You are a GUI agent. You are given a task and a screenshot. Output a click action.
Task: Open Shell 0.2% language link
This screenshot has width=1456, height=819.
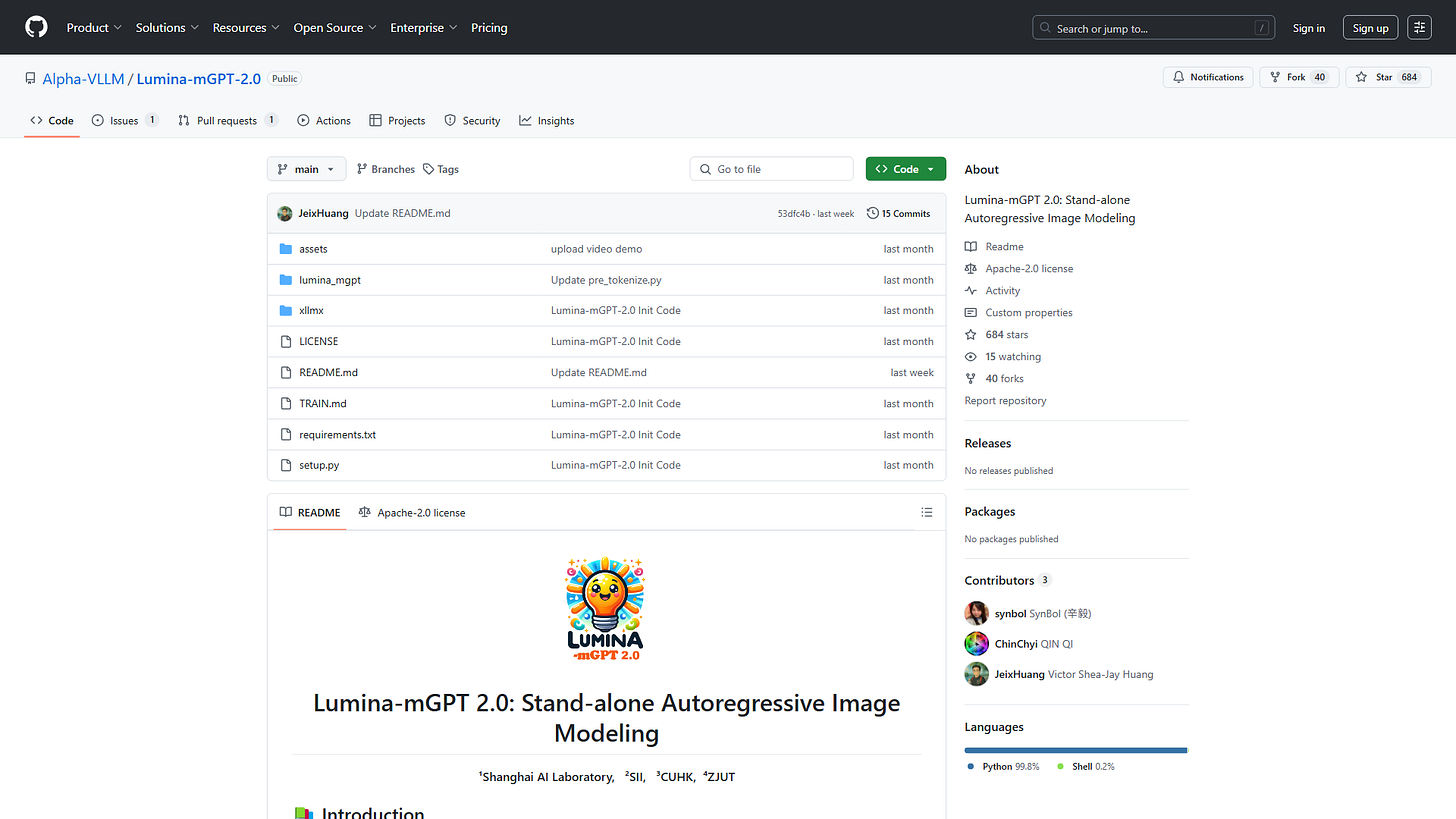point(1085,766)
